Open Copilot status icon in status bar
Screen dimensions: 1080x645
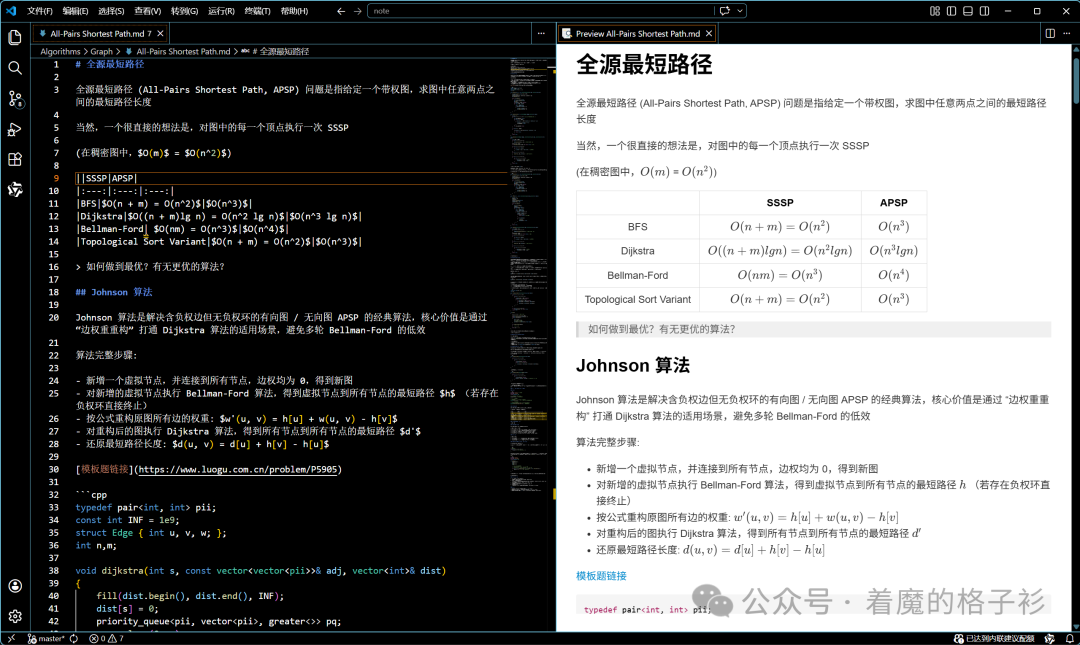click(x=1050, y=639)
